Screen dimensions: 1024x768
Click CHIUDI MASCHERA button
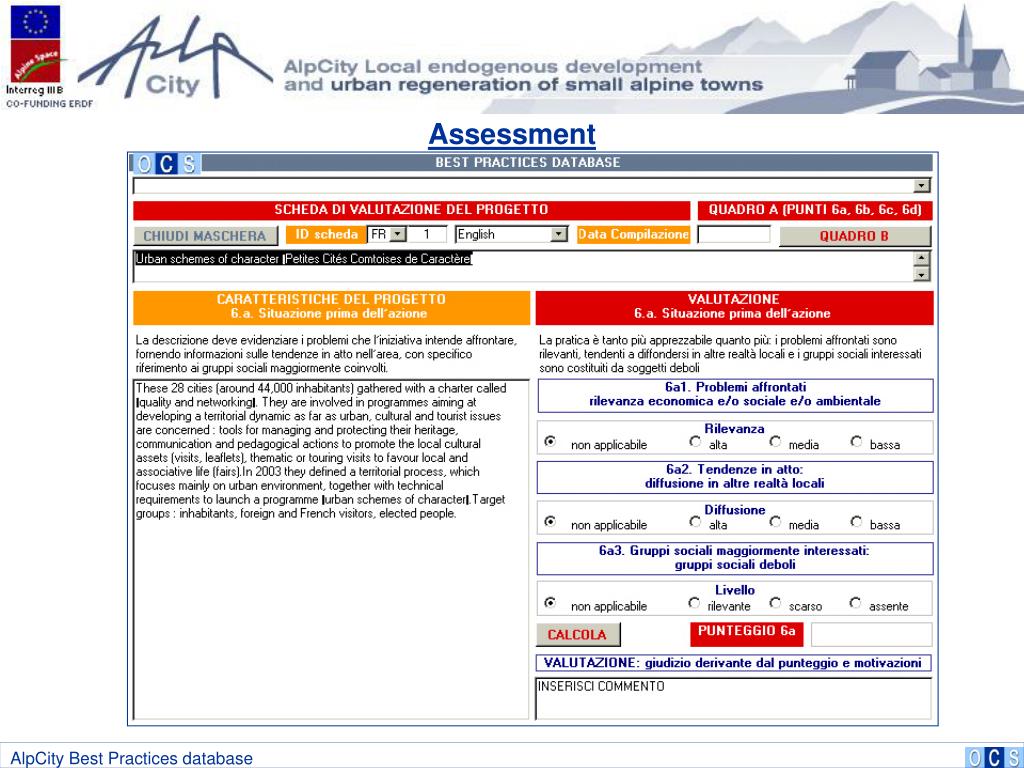click(x=204, y=236)
